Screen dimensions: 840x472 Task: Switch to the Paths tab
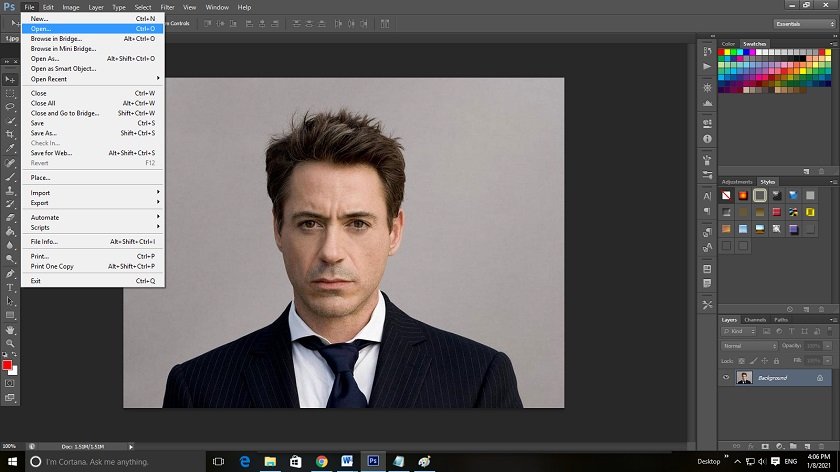pyautogui.click(x=781, y=320)
